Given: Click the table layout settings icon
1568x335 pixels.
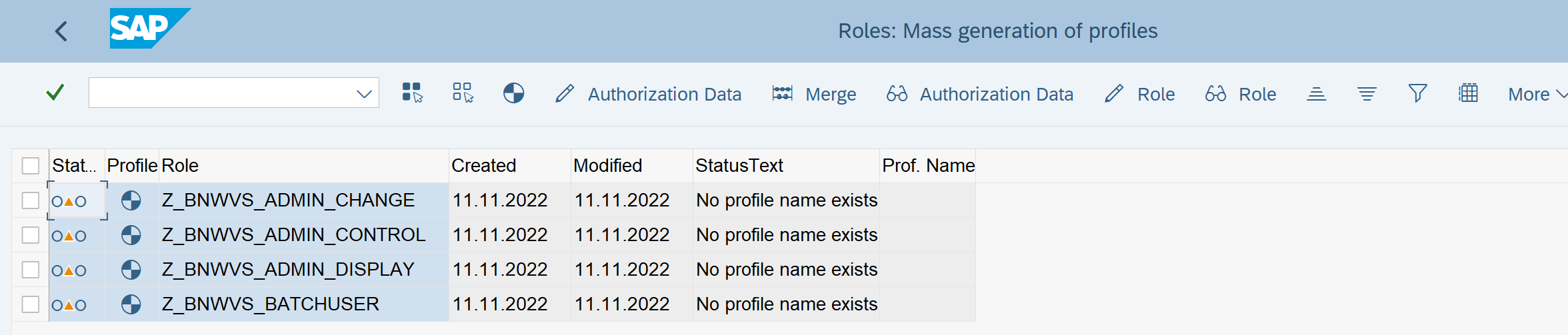Looking at the screenshot, I should point(1468,94).
